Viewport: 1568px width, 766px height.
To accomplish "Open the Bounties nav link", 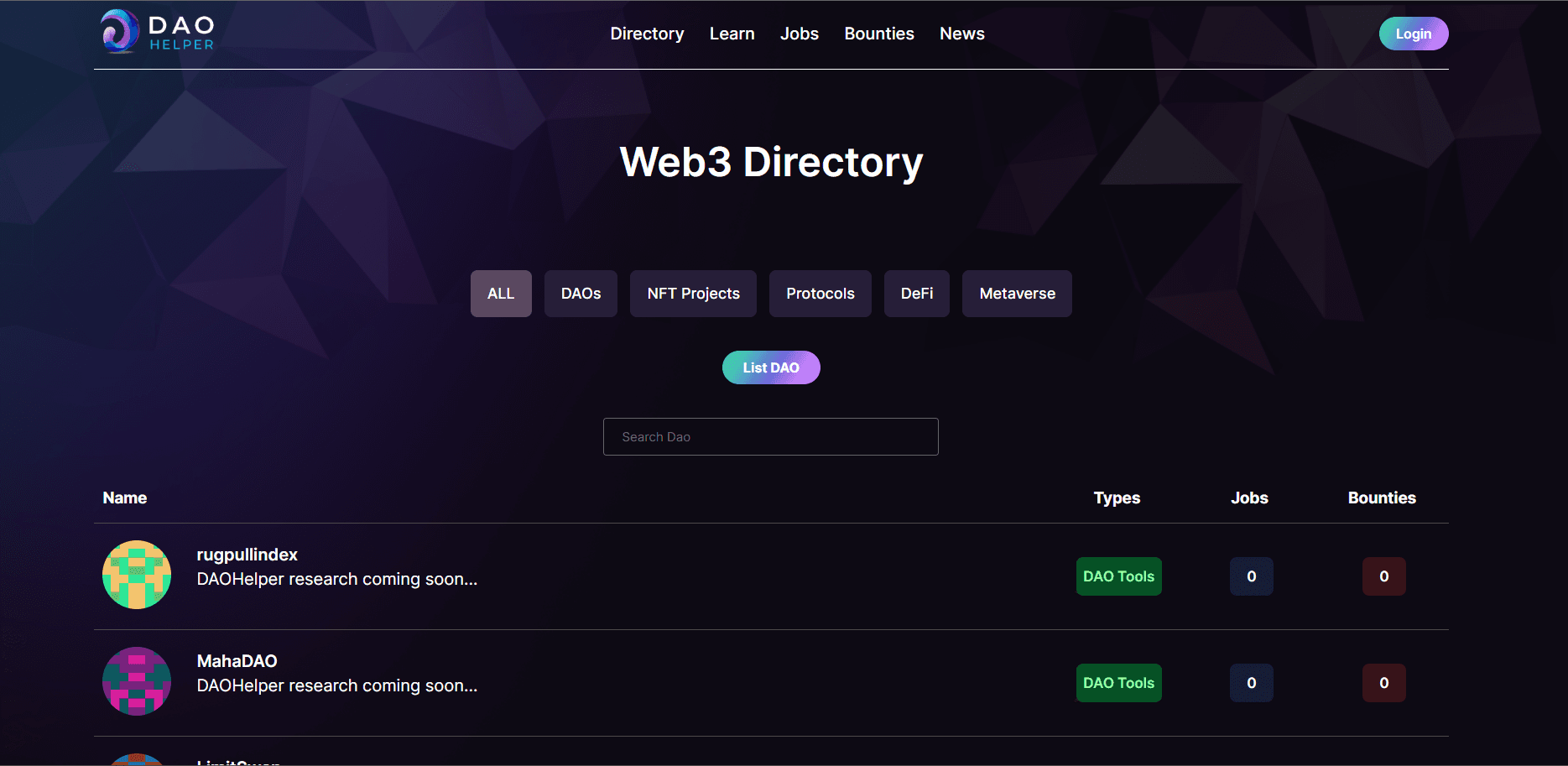I will [x=879, y=34].
